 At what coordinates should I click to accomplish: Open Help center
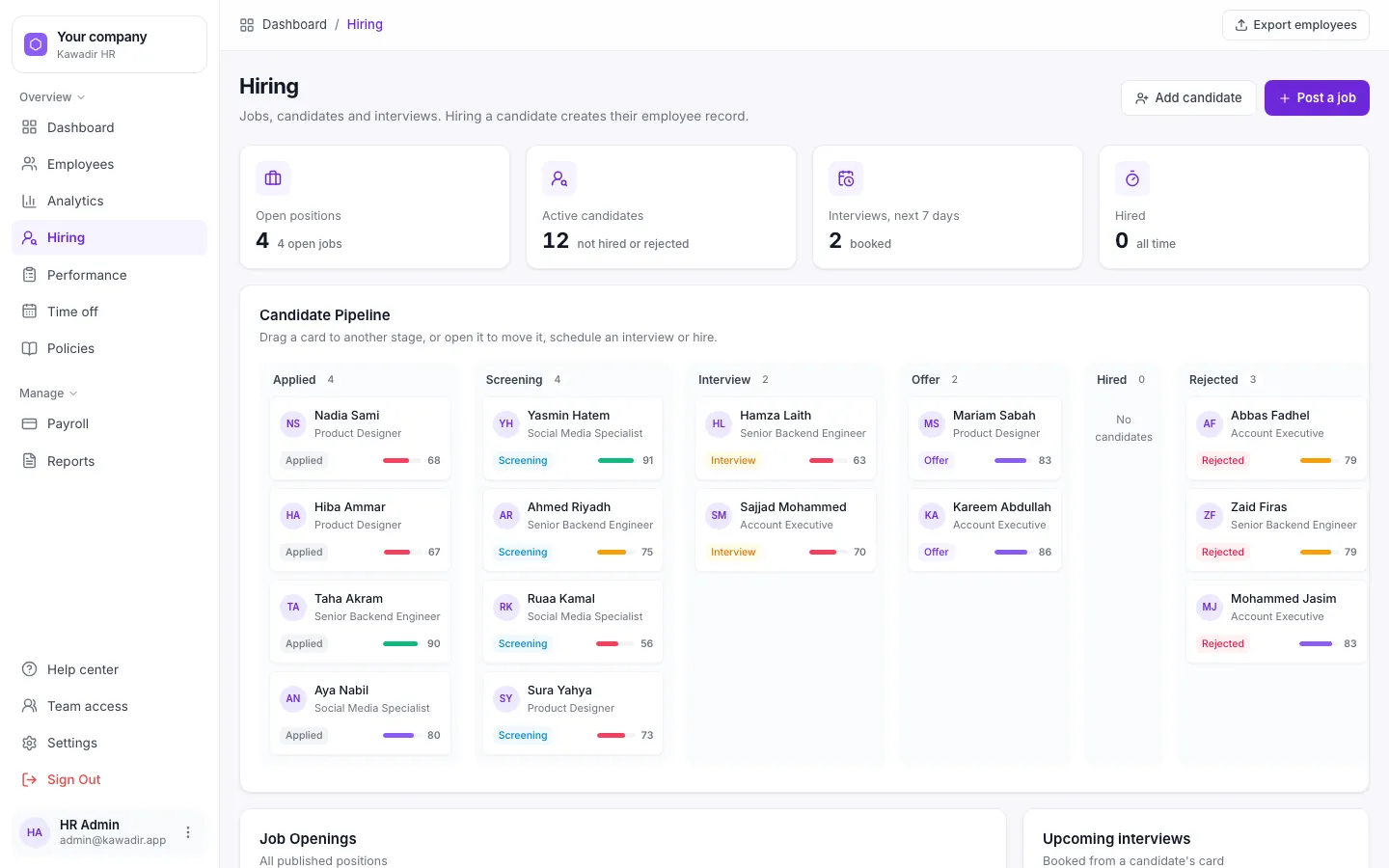tap(109, 669)
